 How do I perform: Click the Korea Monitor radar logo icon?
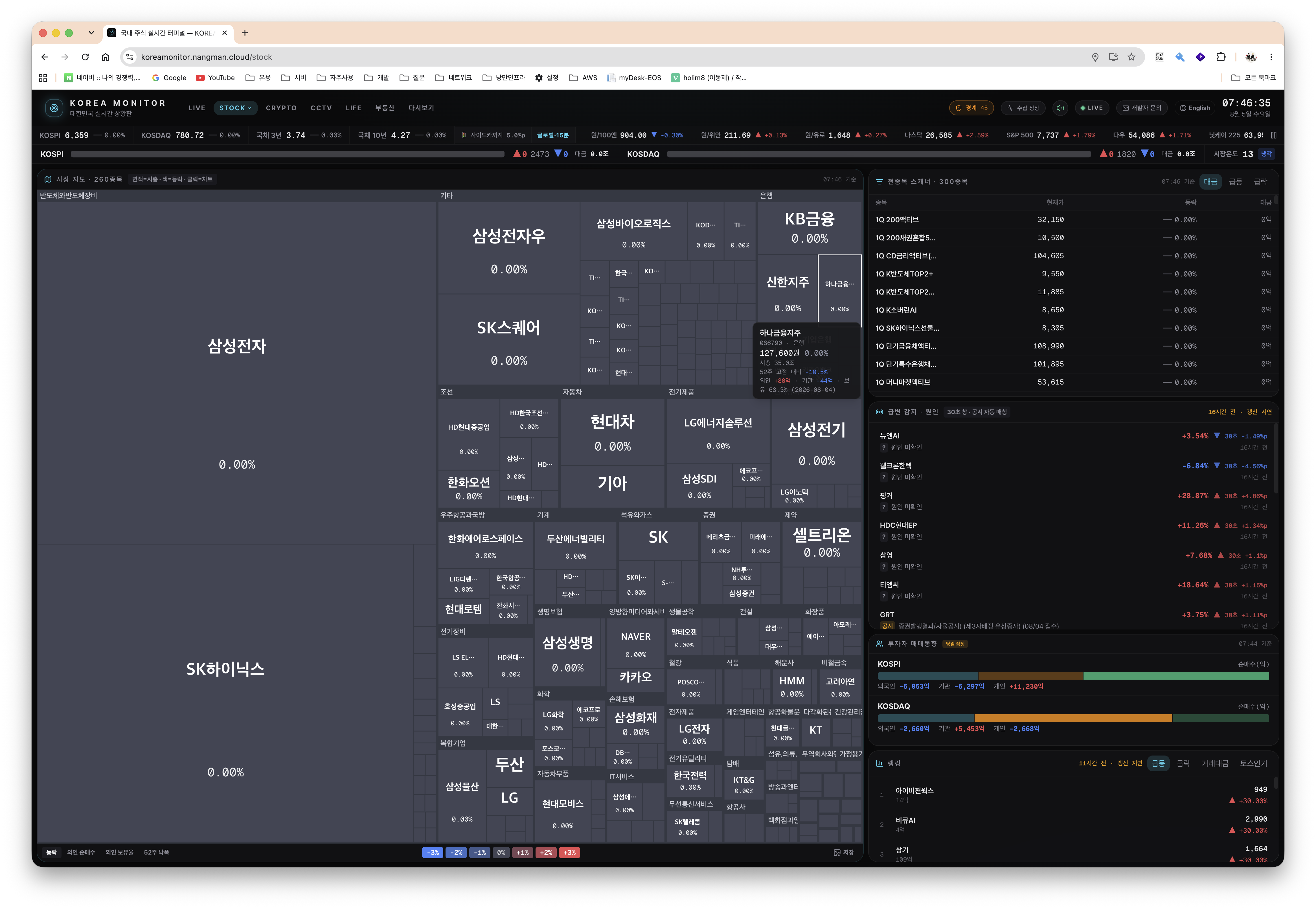(x=54, y=108)
